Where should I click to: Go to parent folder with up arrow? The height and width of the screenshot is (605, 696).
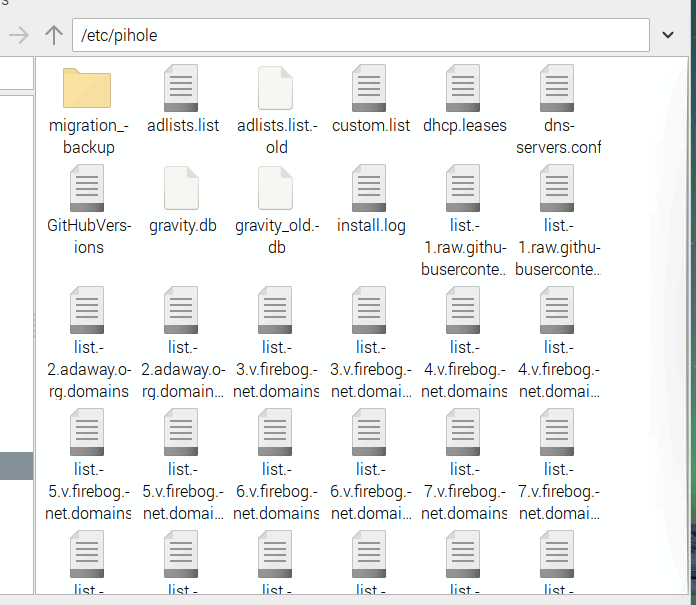54,35
